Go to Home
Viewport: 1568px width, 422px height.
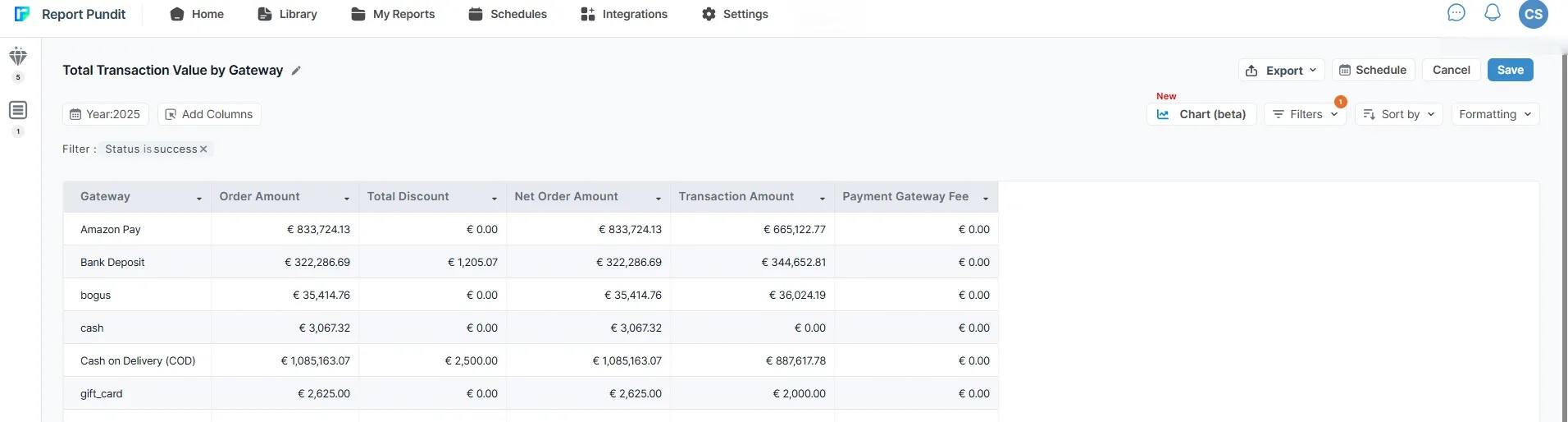197,14
